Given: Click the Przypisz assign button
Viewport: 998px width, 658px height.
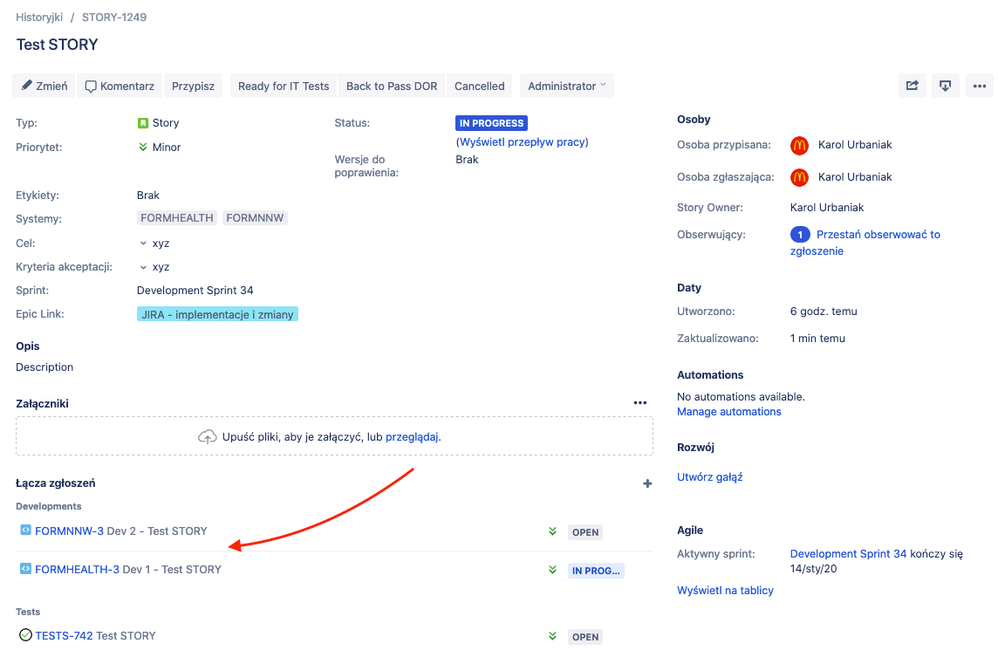Looking at the screenshot, I should 193,86.
